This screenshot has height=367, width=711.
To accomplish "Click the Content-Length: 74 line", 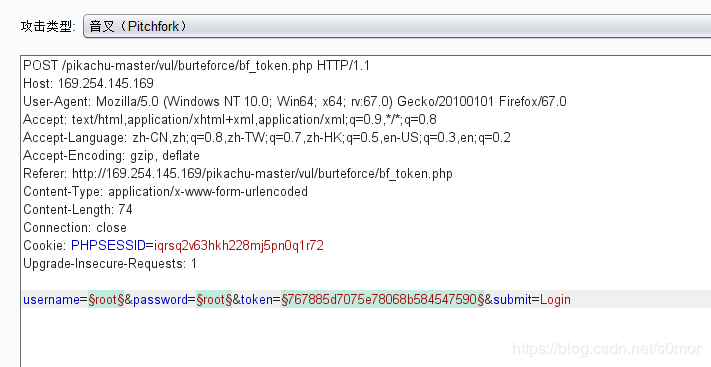I will tap(78, 210).
